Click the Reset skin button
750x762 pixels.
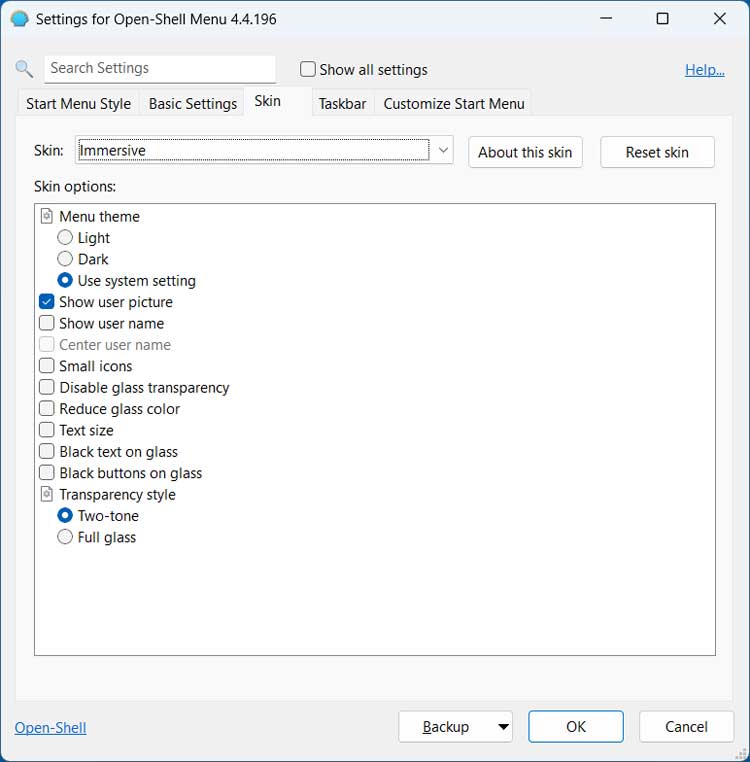coord(657,152)
